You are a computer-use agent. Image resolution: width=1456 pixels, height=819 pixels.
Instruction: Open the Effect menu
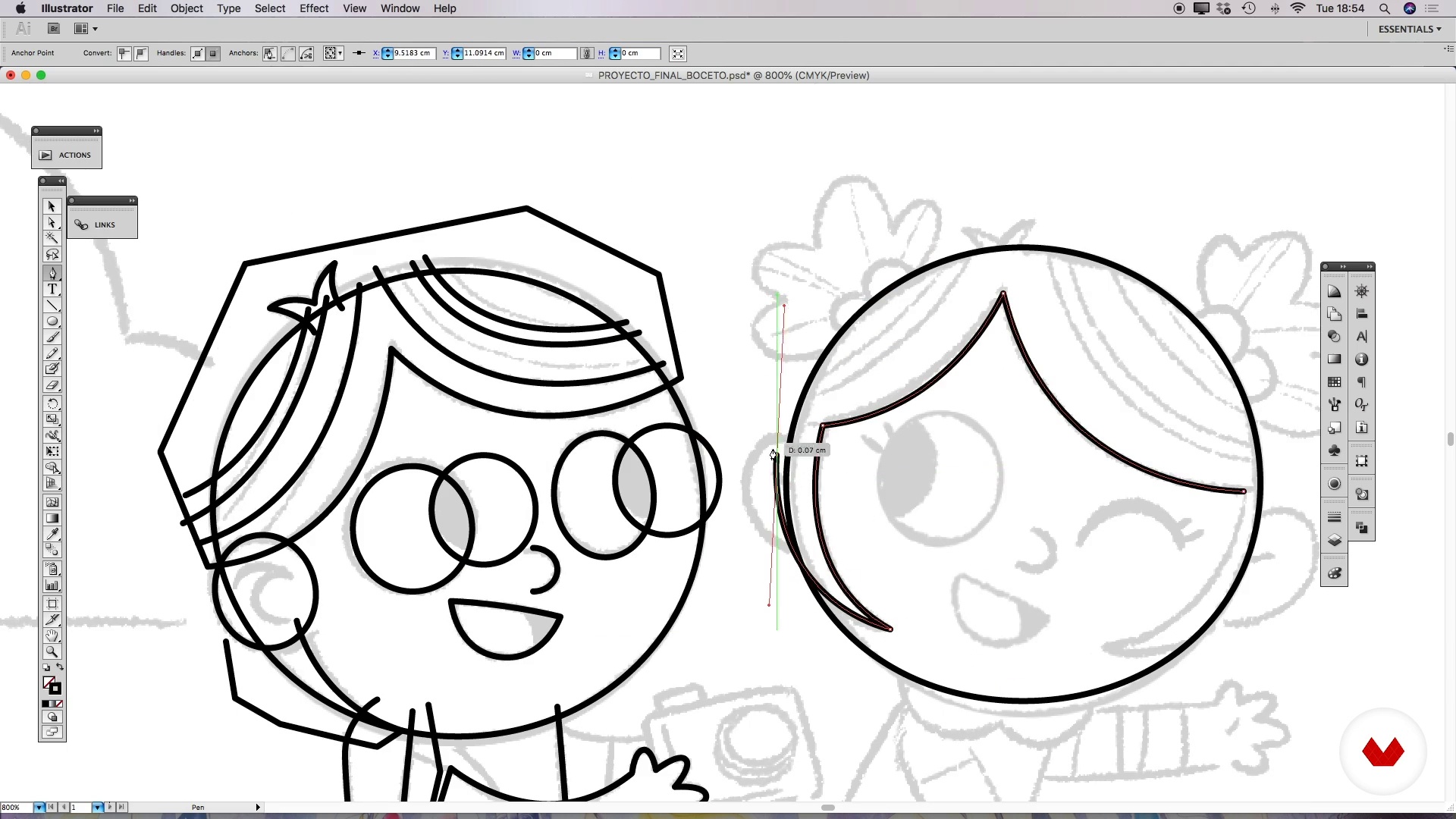click(314, 8)
